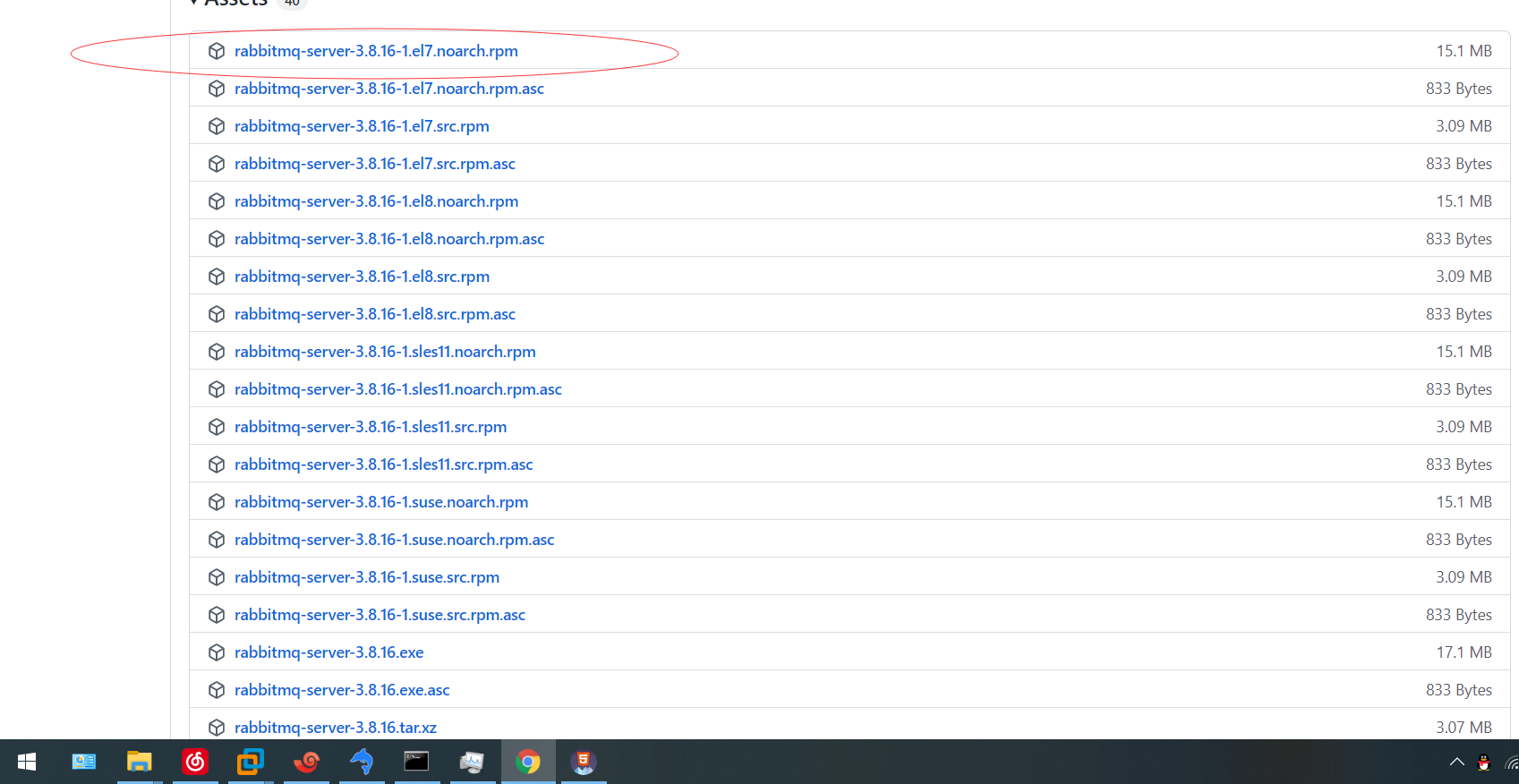Click package icon beside sles11.noarch.rpm
Image resolution: width=1519 pixels, height=784 pixels.
pyautogui.click(x=217, y=352)
